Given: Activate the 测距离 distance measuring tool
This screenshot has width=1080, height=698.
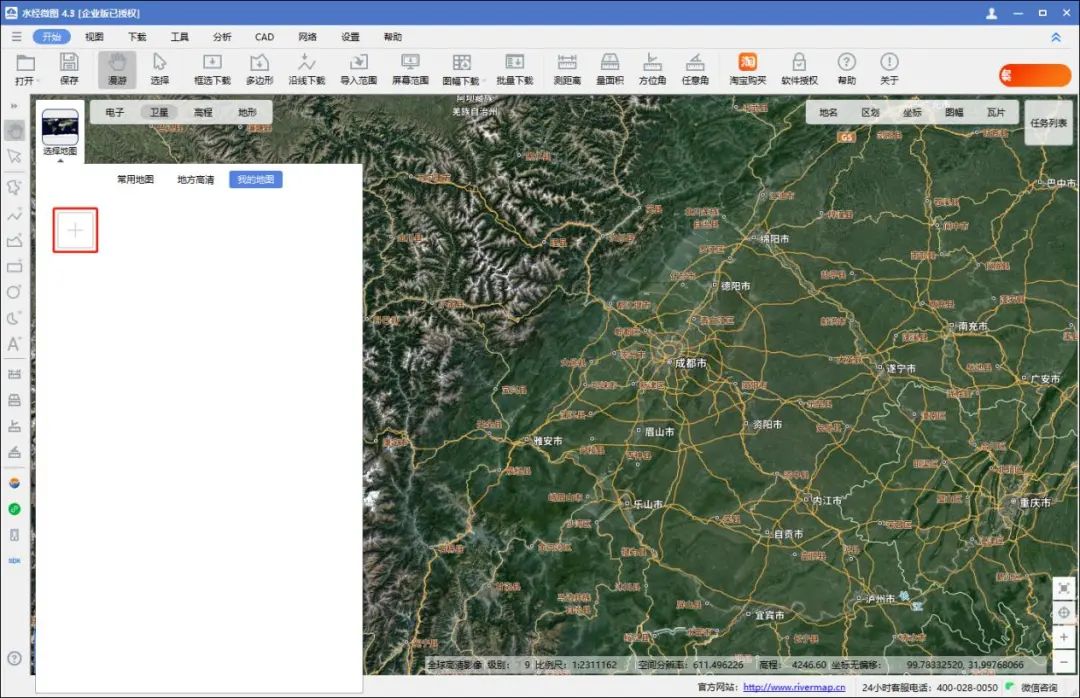Looking at the screenshot, I should [x=567, y=68].
